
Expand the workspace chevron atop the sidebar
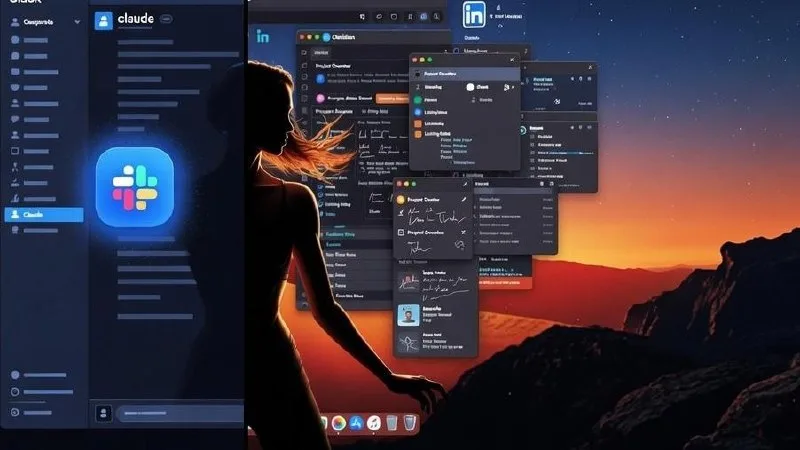click(77, 22)
